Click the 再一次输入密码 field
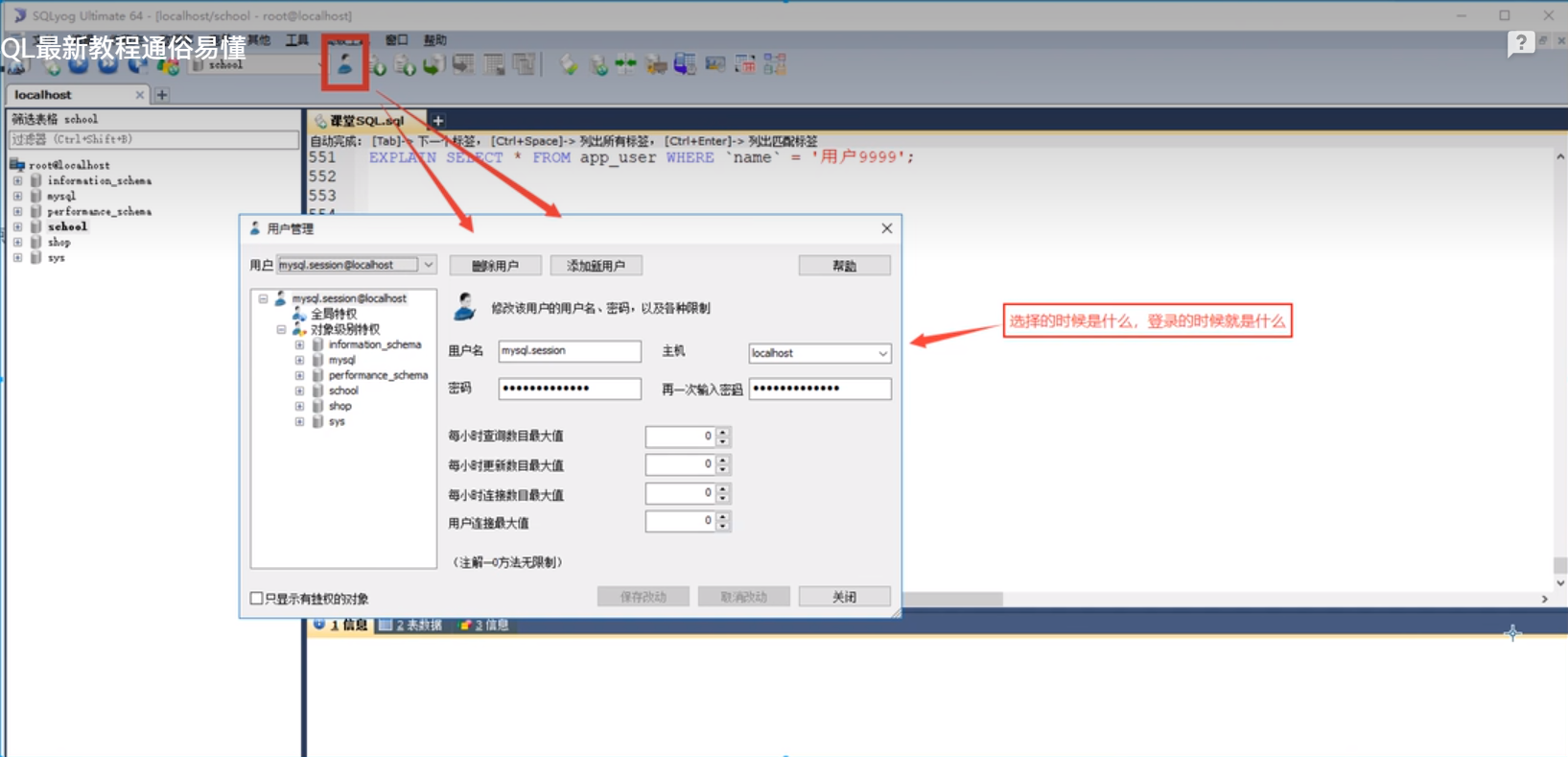This screenshot has width=1568, height=757. click(x=820, y=389)
